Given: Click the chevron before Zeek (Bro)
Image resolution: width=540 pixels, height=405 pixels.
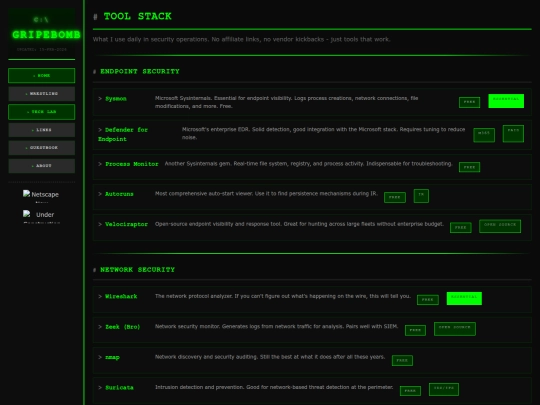Looking at the screenshot, I should pyautogui.click(x=100, y=326).
